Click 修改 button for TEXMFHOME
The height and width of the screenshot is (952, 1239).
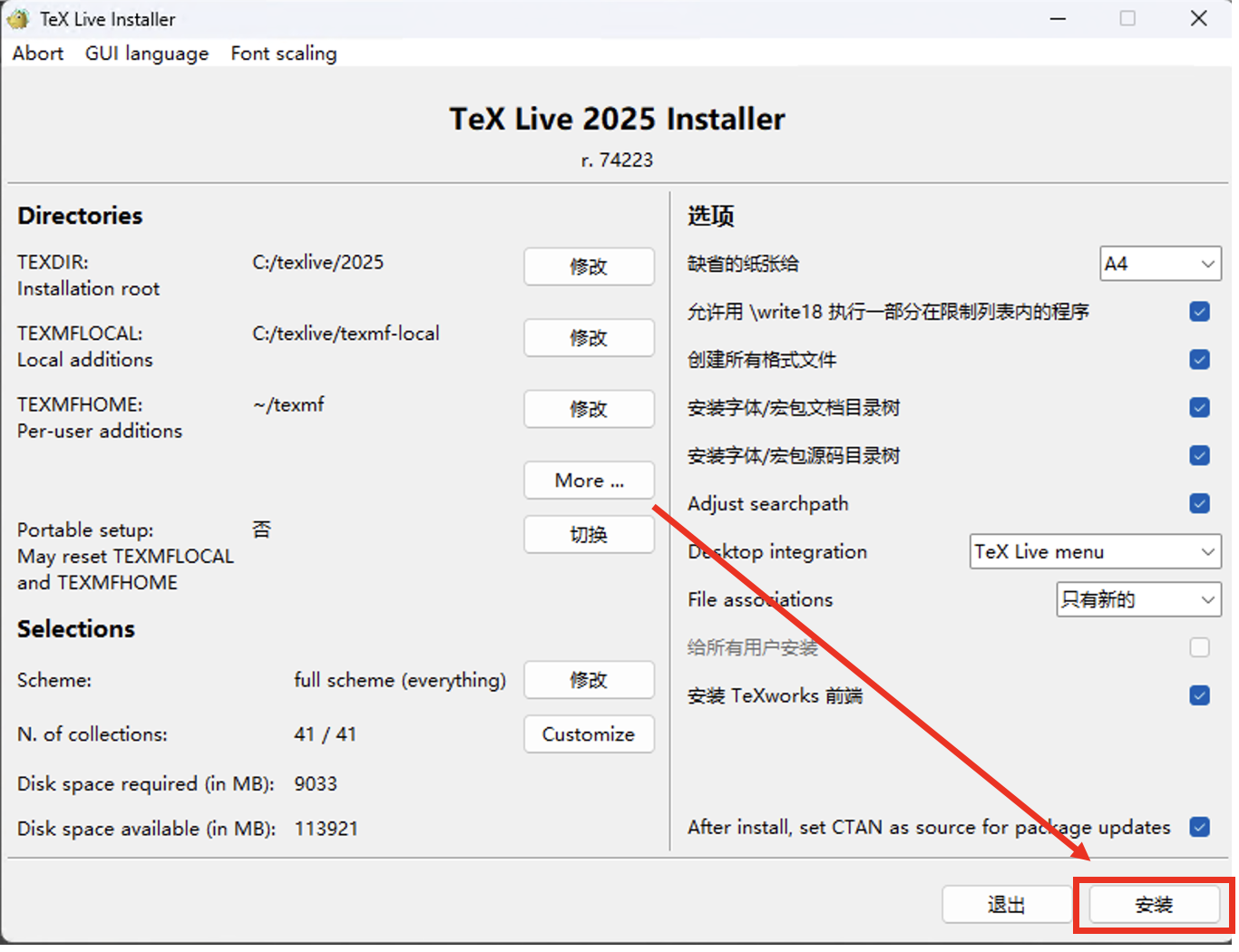pyautogui.click(x=589, y=409)
